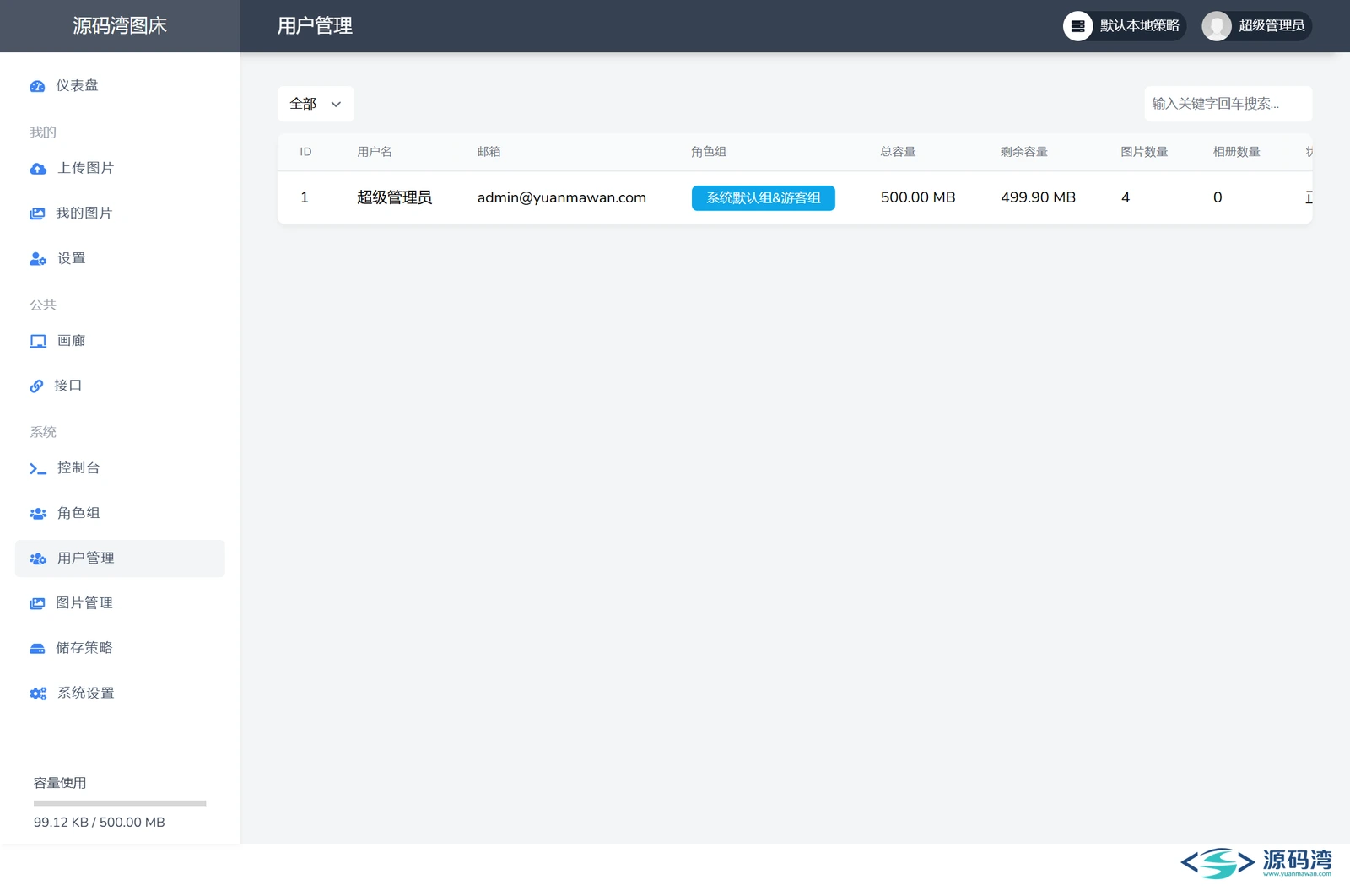The image size is (1350, 896).
Task: Click the 用户名 column header
Action: tap(375, 152)
